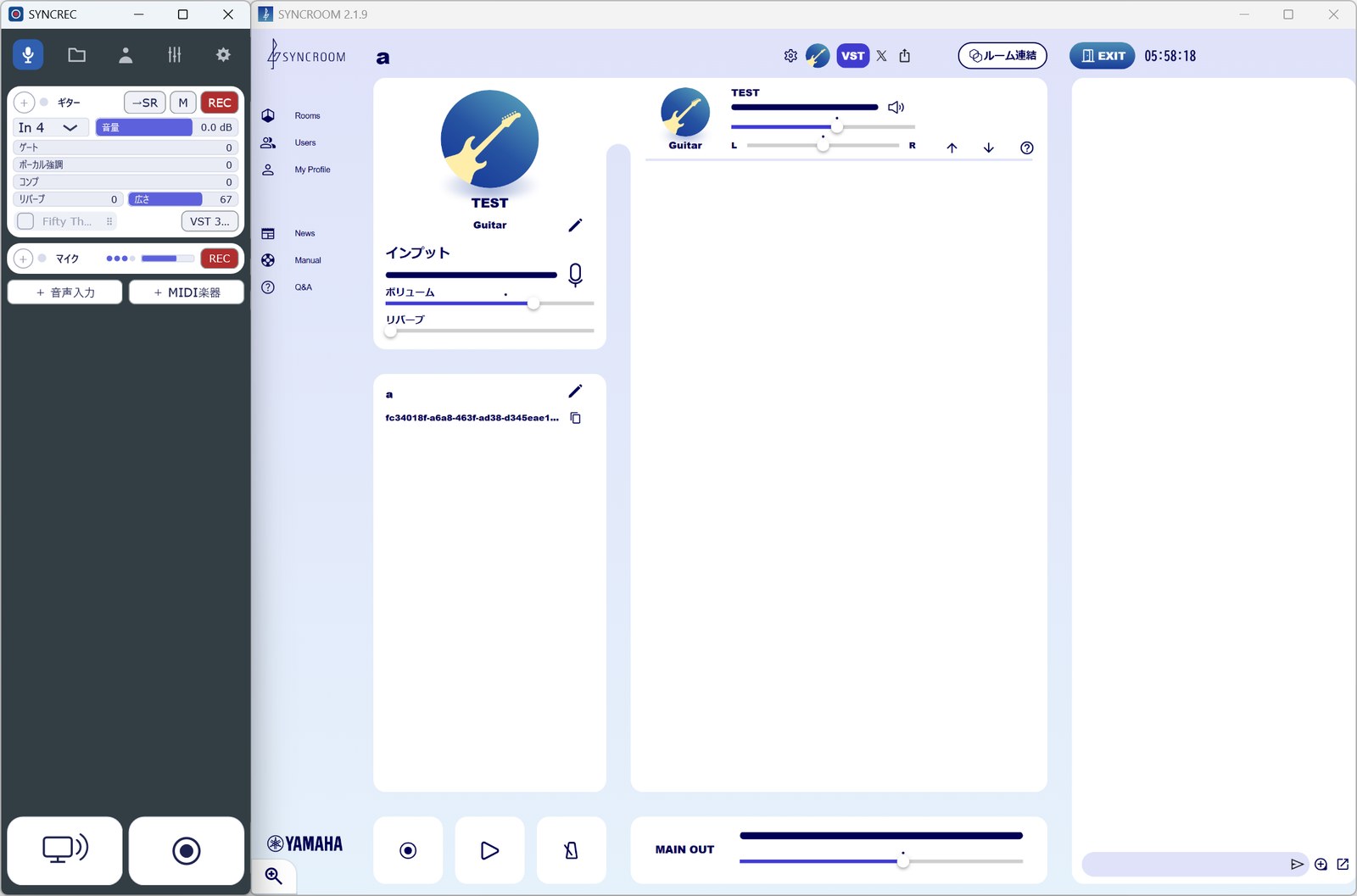Click the metronome icon button
Image resolution: width=1357 pixels, height=896 pixels.
tap(571, 850)
